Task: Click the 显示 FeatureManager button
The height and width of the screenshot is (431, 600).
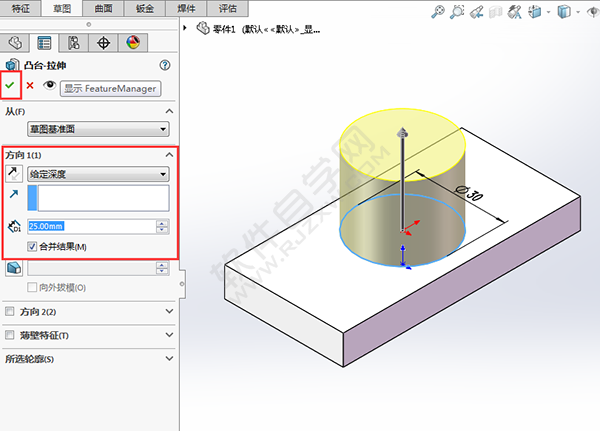Action: [x=111, y=88]
